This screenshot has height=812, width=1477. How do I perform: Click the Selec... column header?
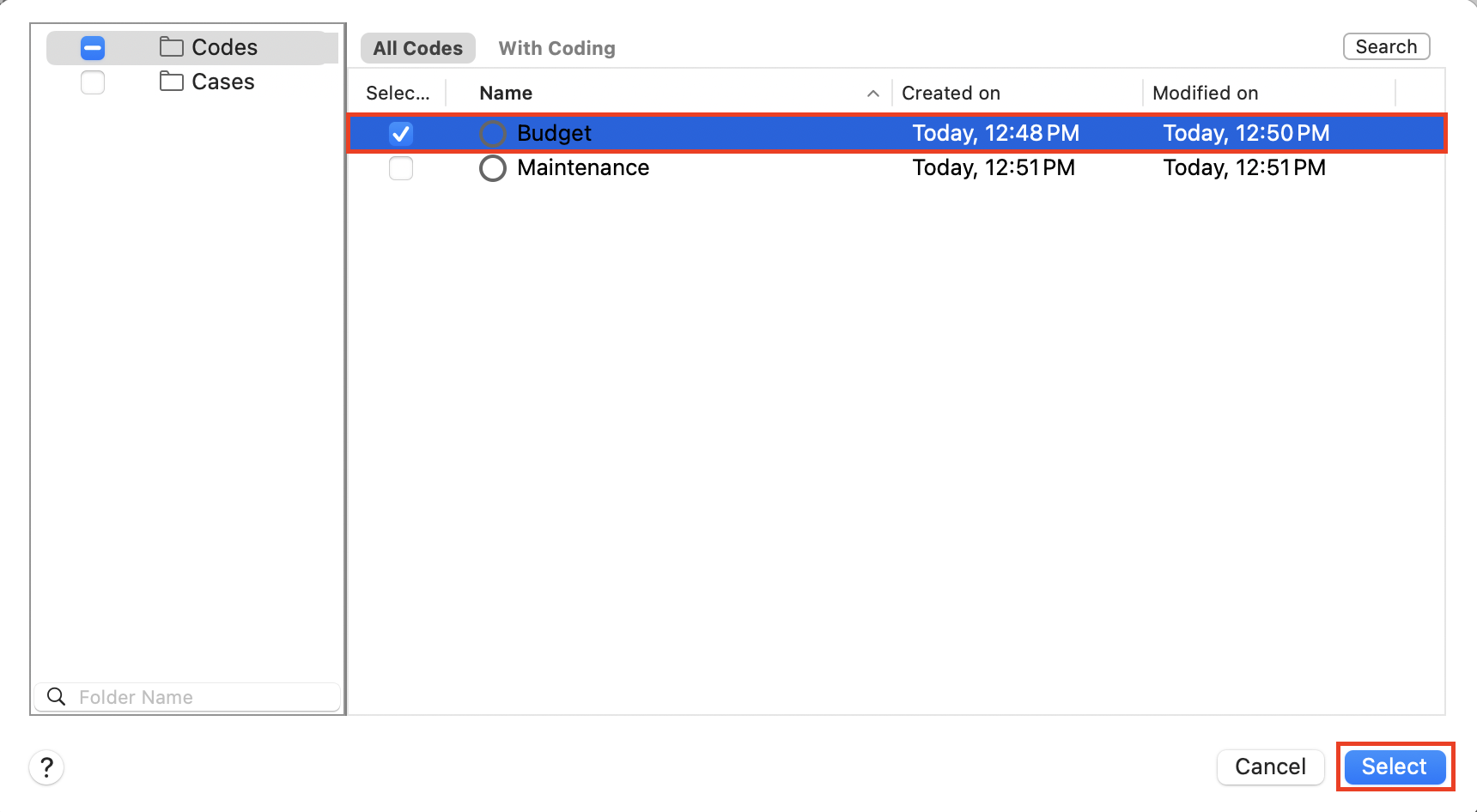point(398,93)
